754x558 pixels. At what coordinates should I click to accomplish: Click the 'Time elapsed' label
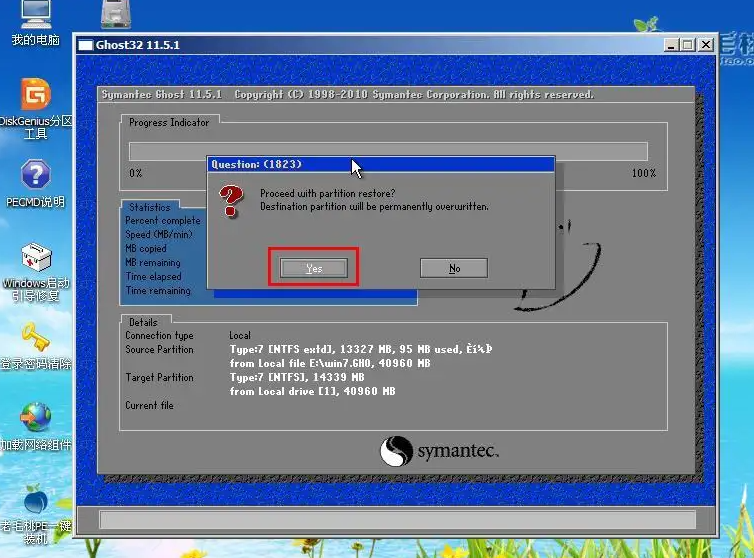(x=153, y=276)
